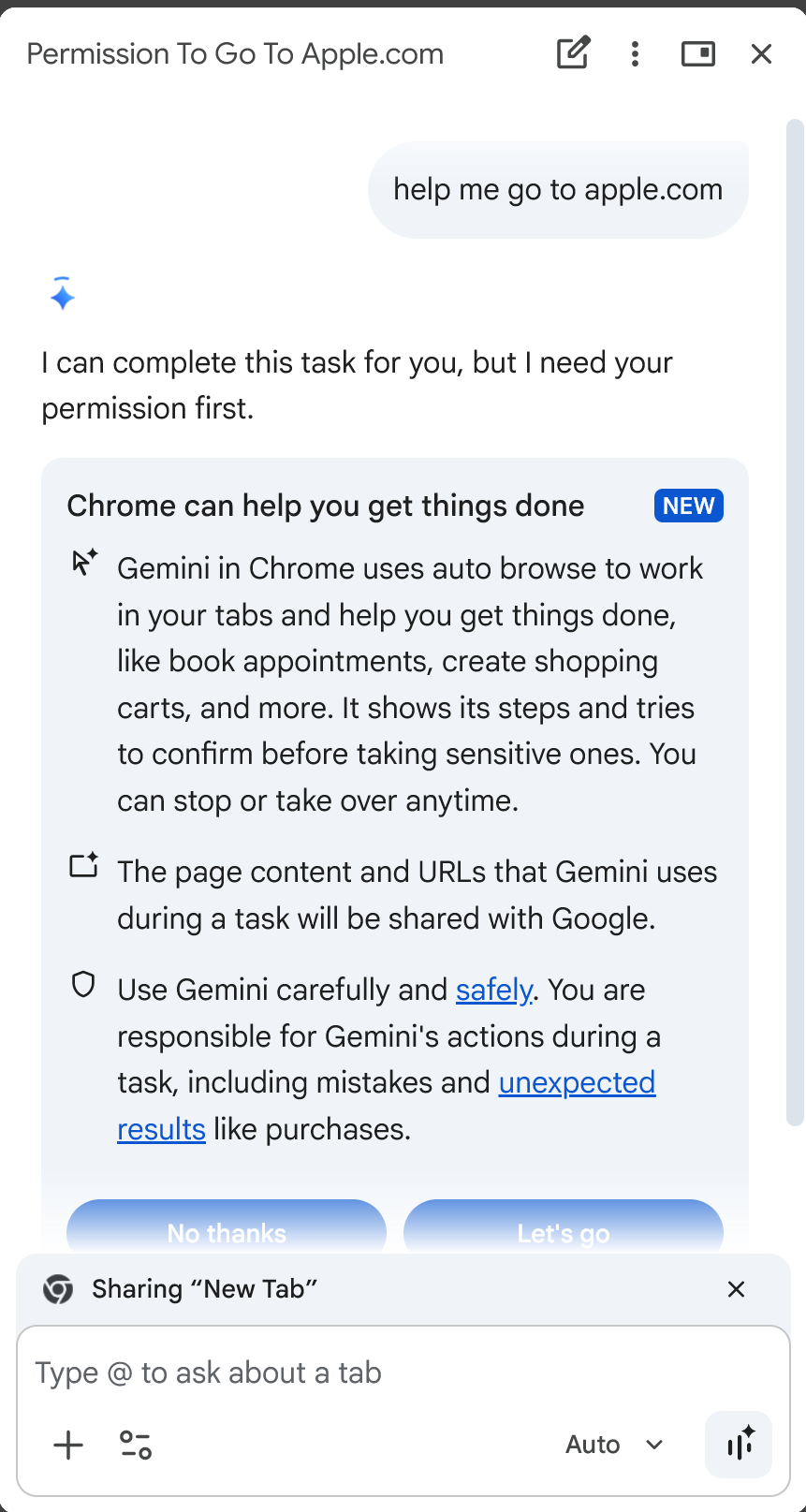Open the tools sliders icon
The image size is (806, 1512).
136,1445
